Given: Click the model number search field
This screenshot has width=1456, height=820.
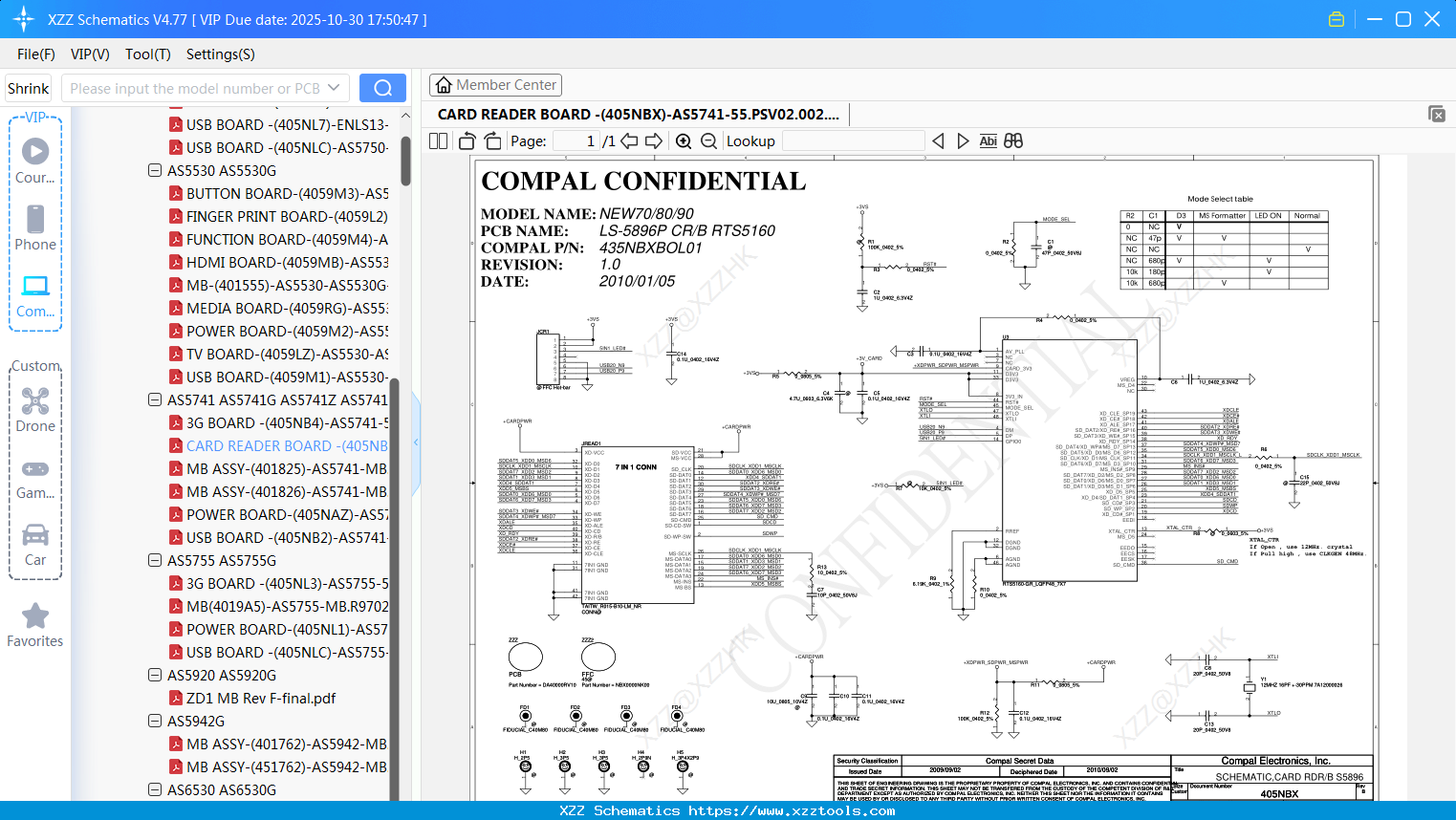Looking at the screenshot, I should [195, 88].
